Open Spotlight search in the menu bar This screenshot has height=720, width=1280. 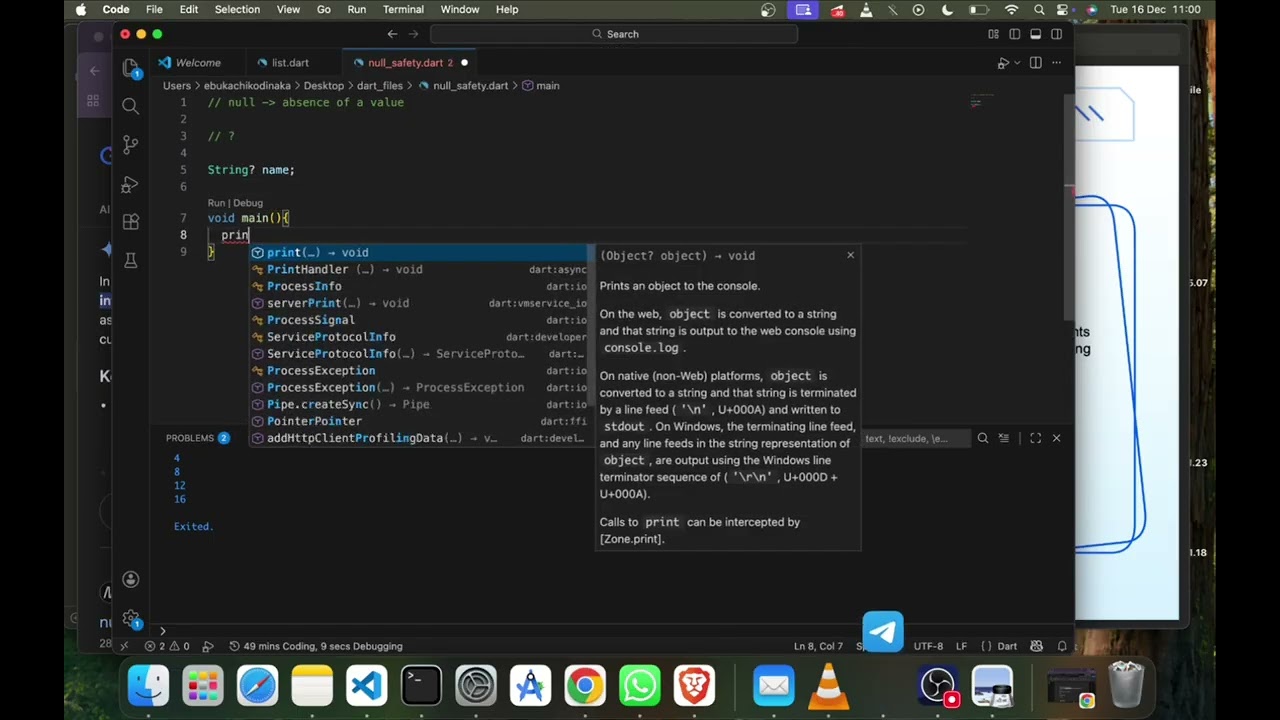point(1040,9)
